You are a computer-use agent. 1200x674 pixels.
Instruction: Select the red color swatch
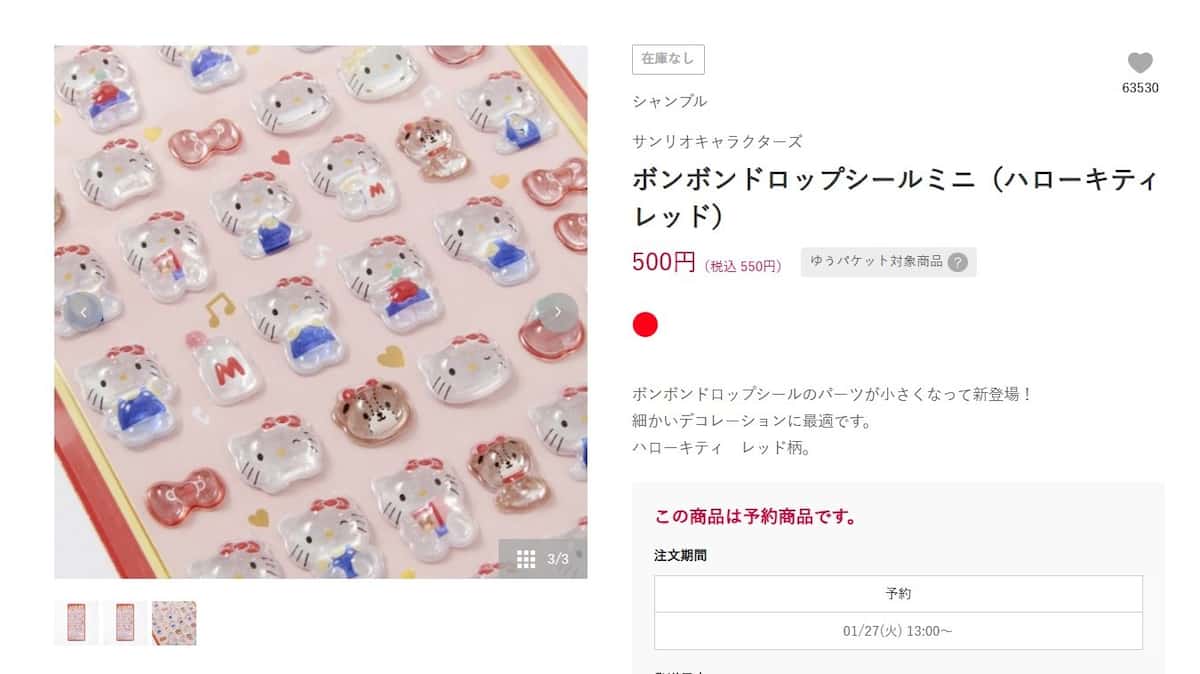tap(645, 325)
